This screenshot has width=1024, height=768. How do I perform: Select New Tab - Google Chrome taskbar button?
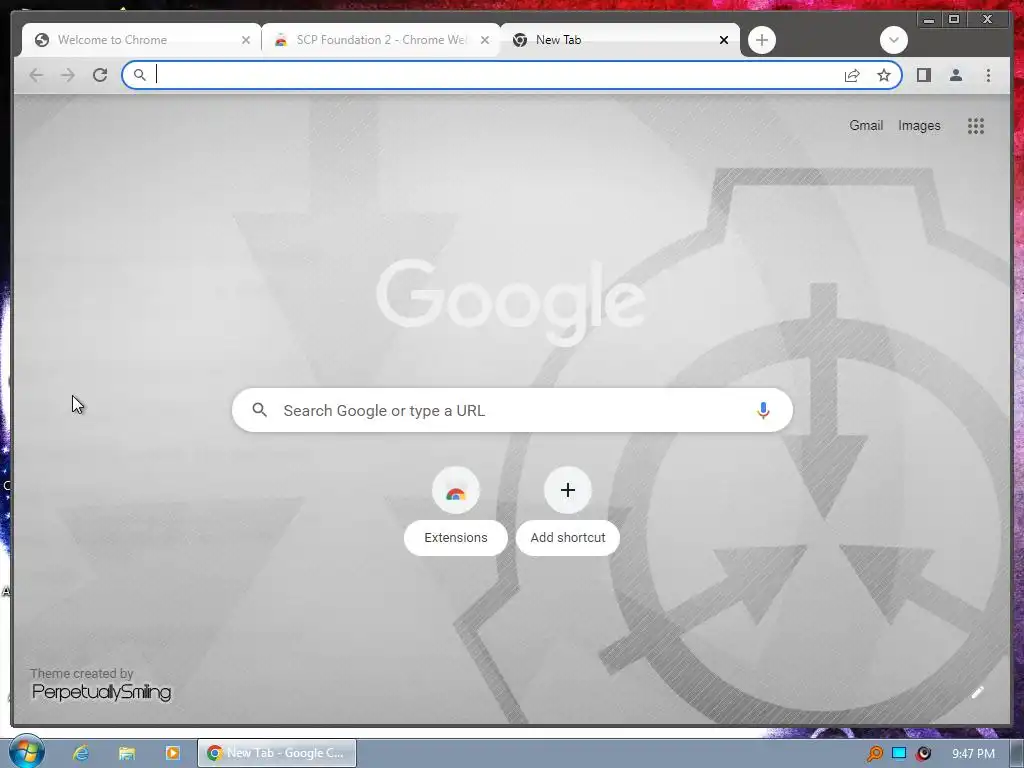pos(277,753)
